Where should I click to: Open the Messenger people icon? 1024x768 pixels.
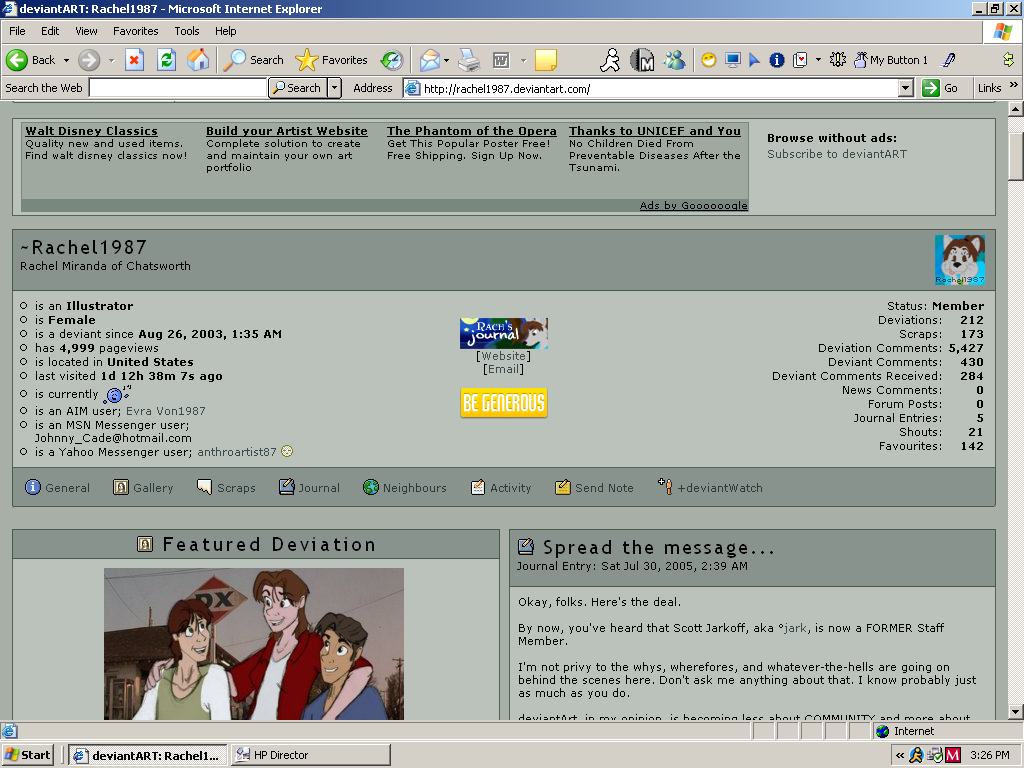pos(674,60)
